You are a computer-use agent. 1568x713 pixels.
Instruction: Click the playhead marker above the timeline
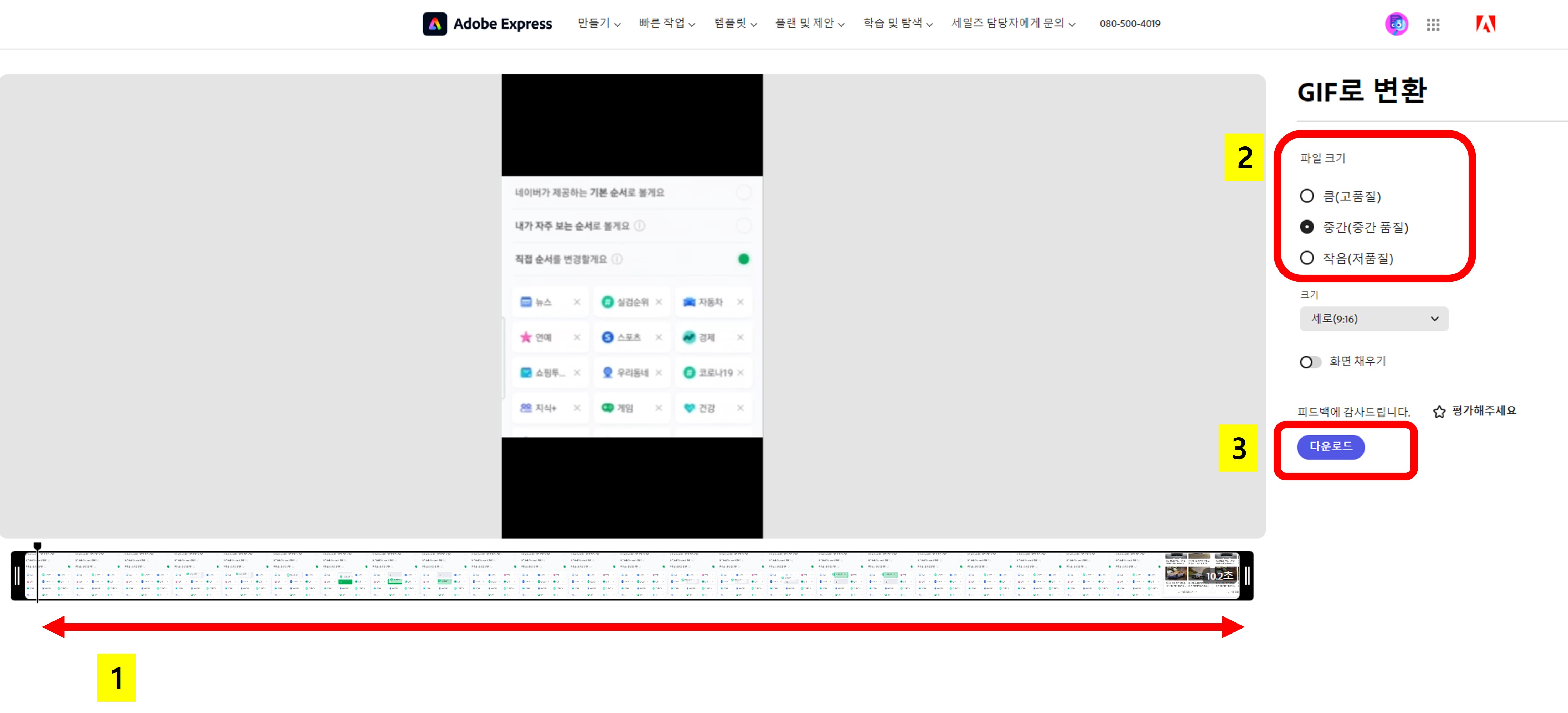coord(38,546)
